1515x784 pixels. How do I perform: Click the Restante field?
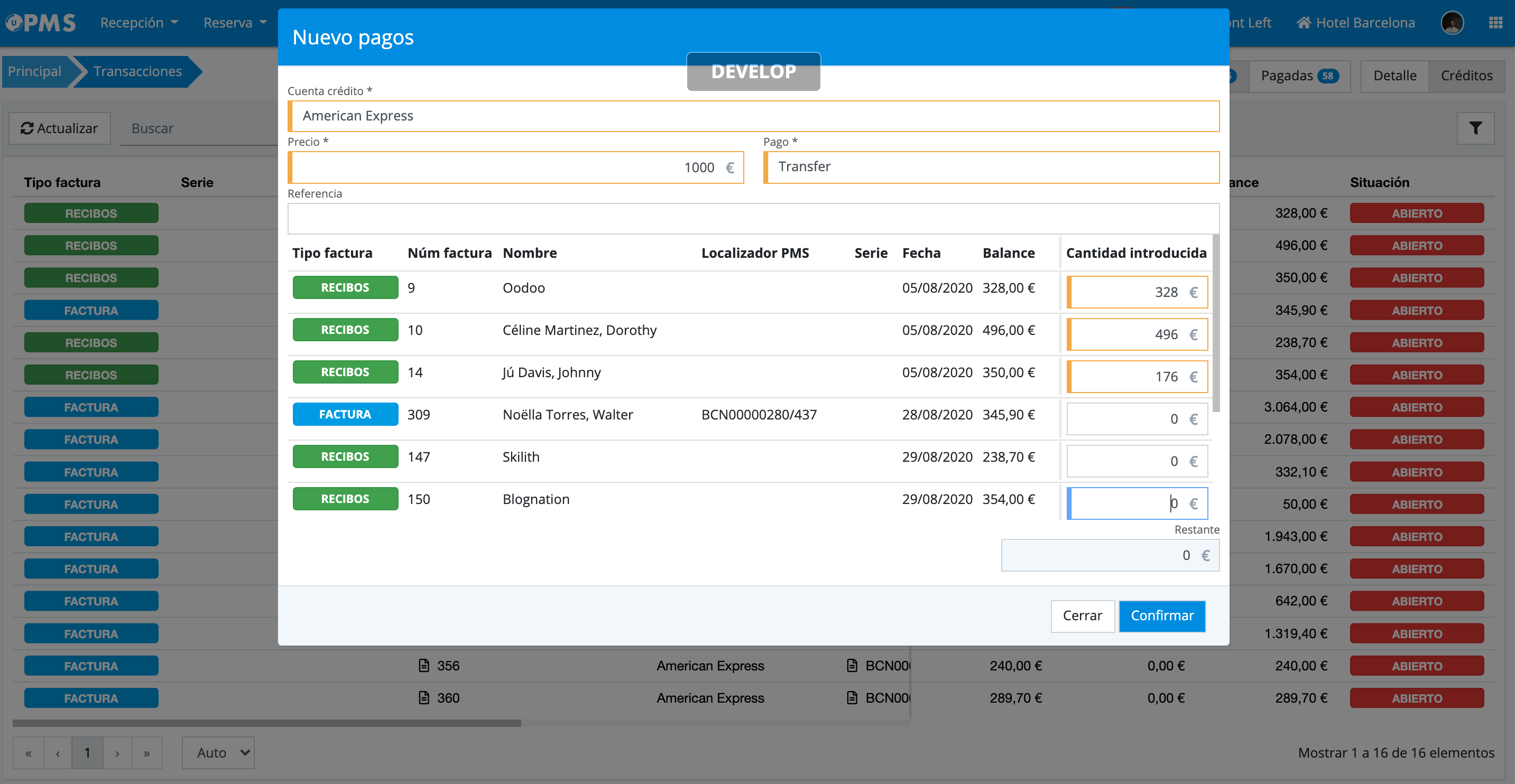point(1110,555)
